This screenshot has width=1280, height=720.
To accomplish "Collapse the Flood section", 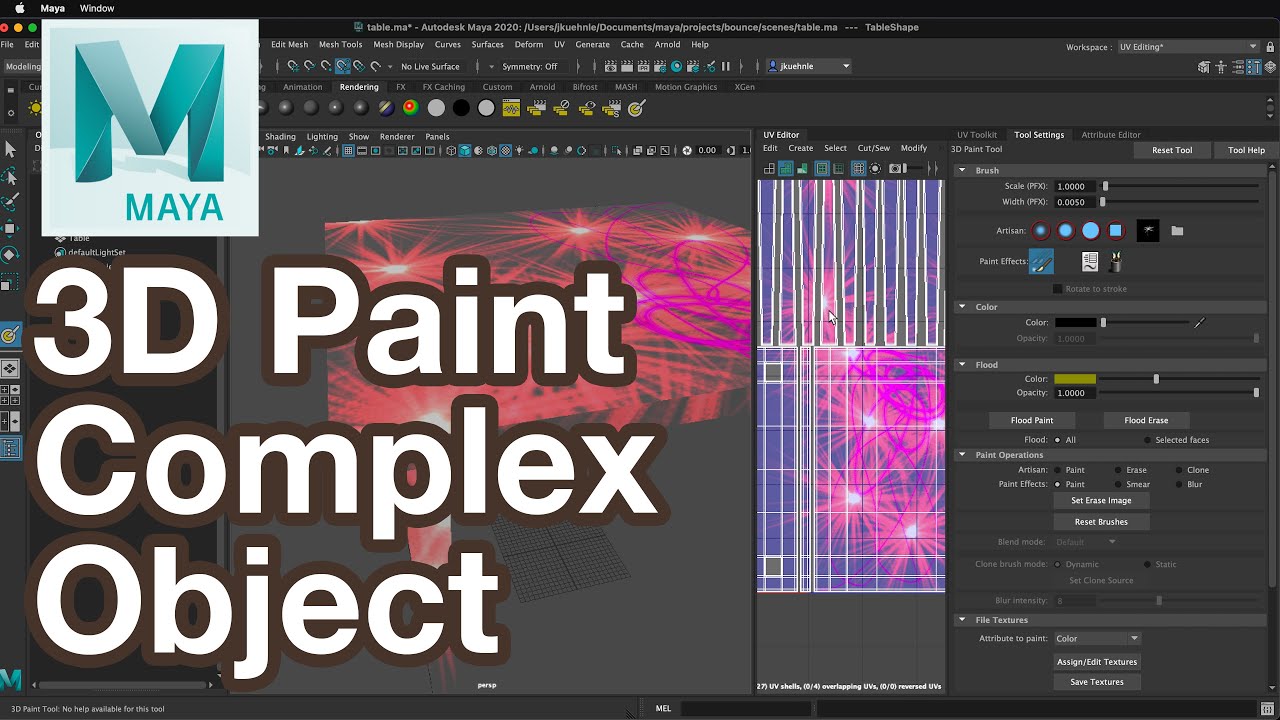I will (x=962, y=365).
